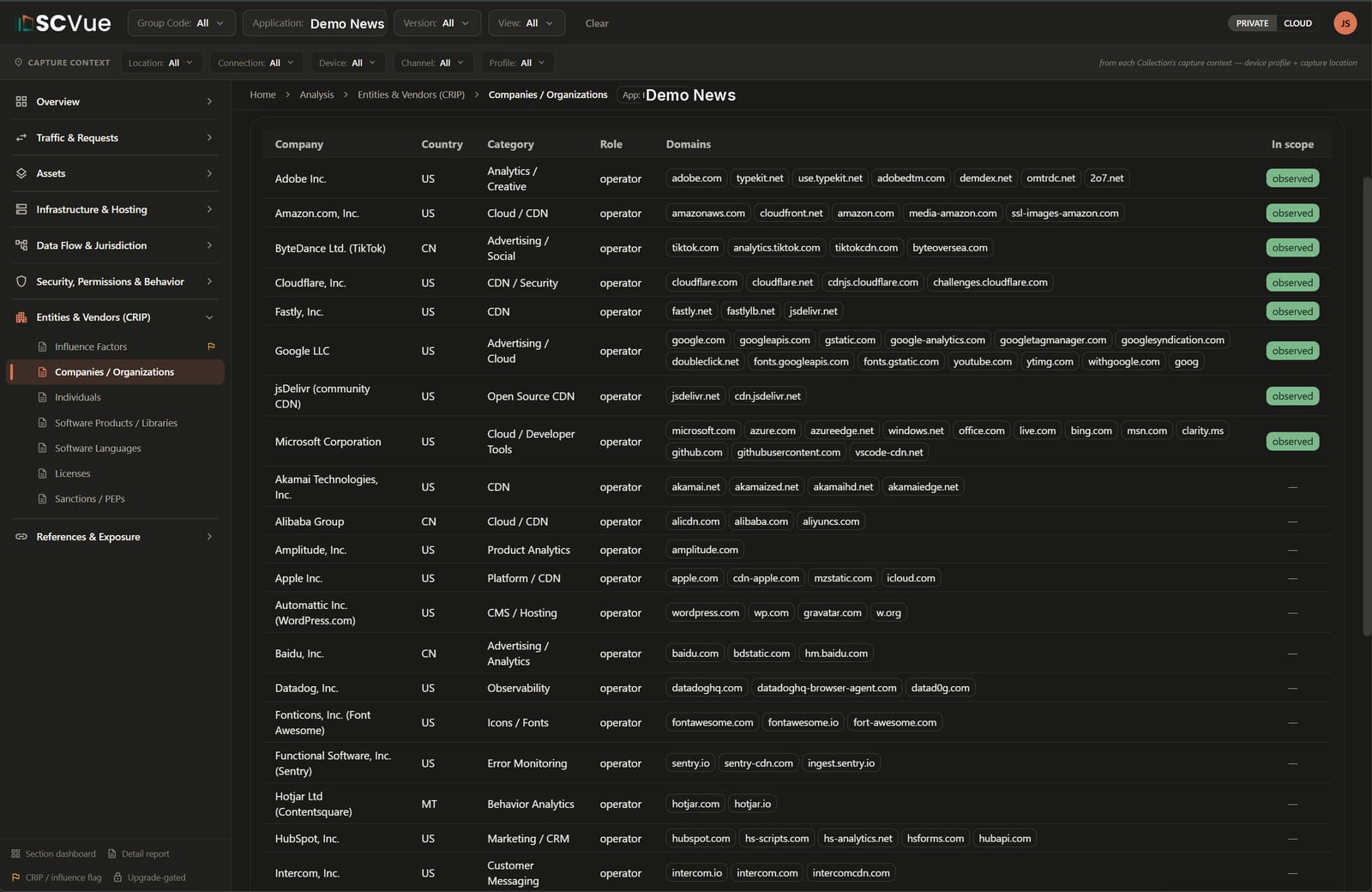Click the Akamai Technologies, Inc. row name

[326, 487]
